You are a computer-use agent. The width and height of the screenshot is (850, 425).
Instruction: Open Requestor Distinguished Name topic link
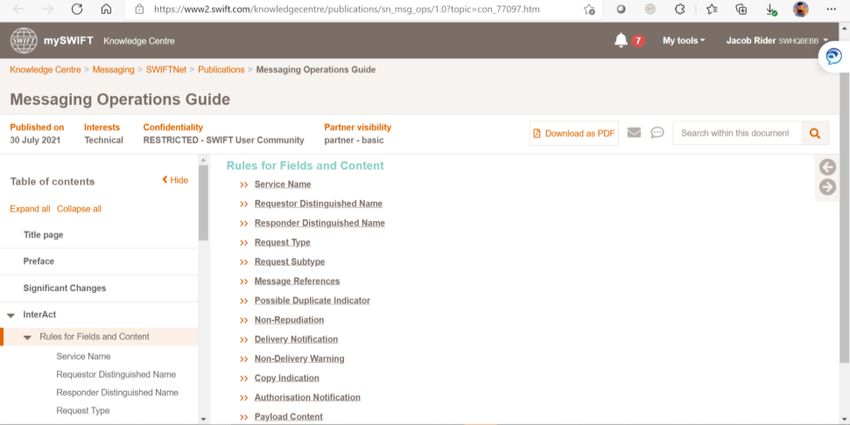(318, 204)
